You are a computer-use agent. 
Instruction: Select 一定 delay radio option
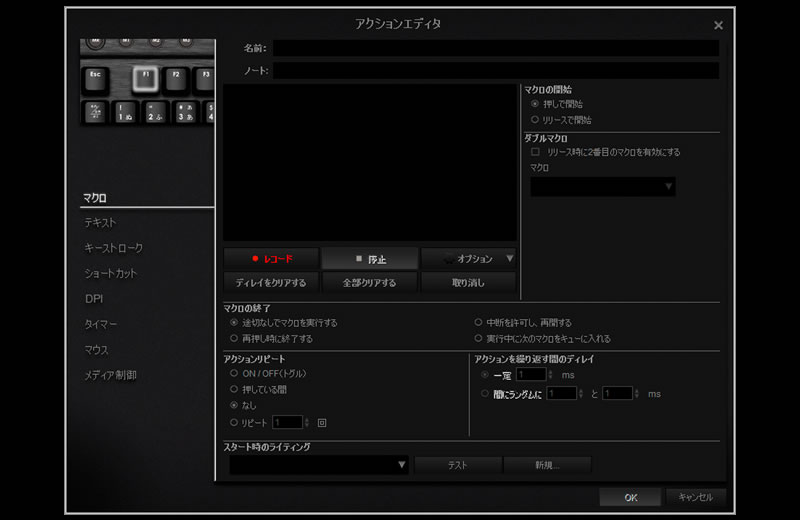point(485,375)
